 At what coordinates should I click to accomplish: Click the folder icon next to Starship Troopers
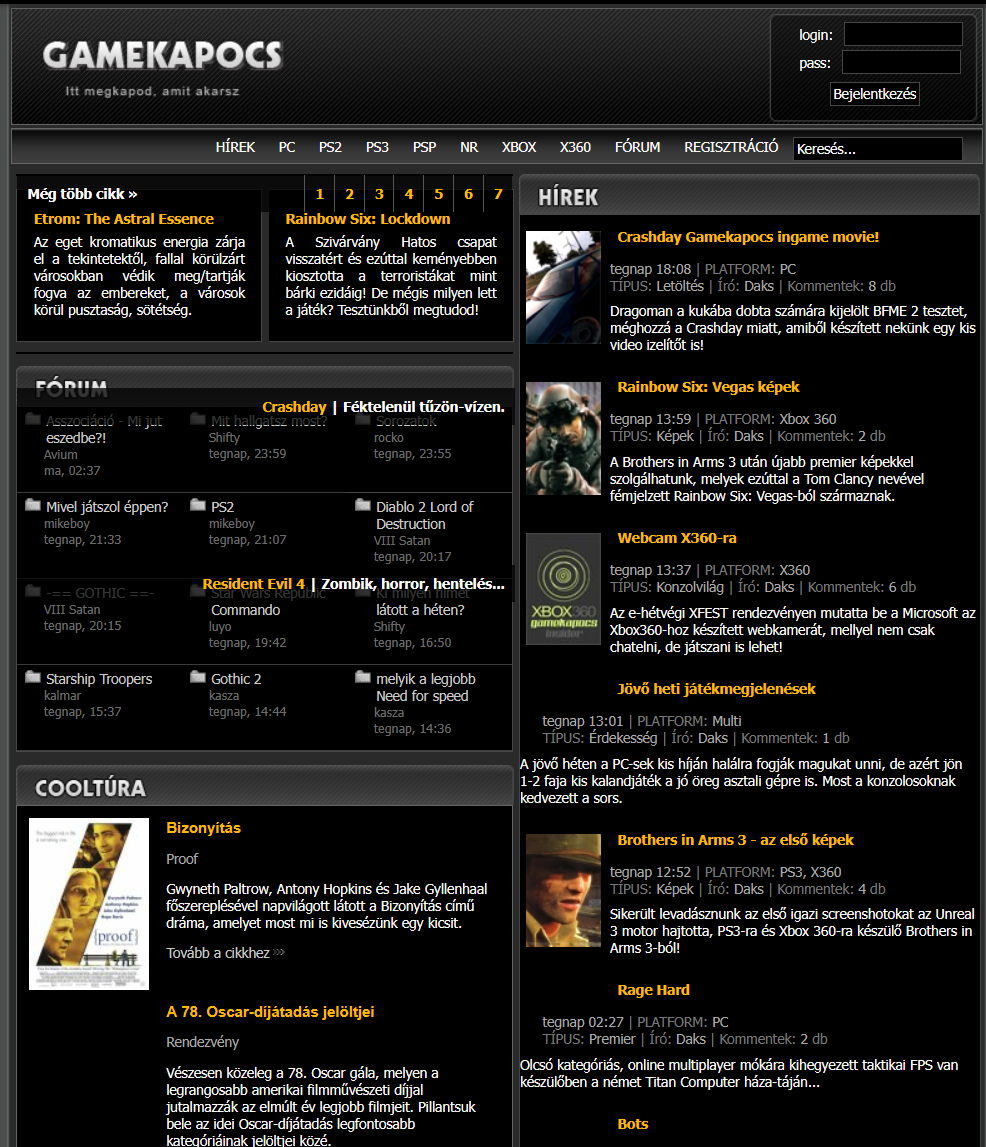[33, 677]
